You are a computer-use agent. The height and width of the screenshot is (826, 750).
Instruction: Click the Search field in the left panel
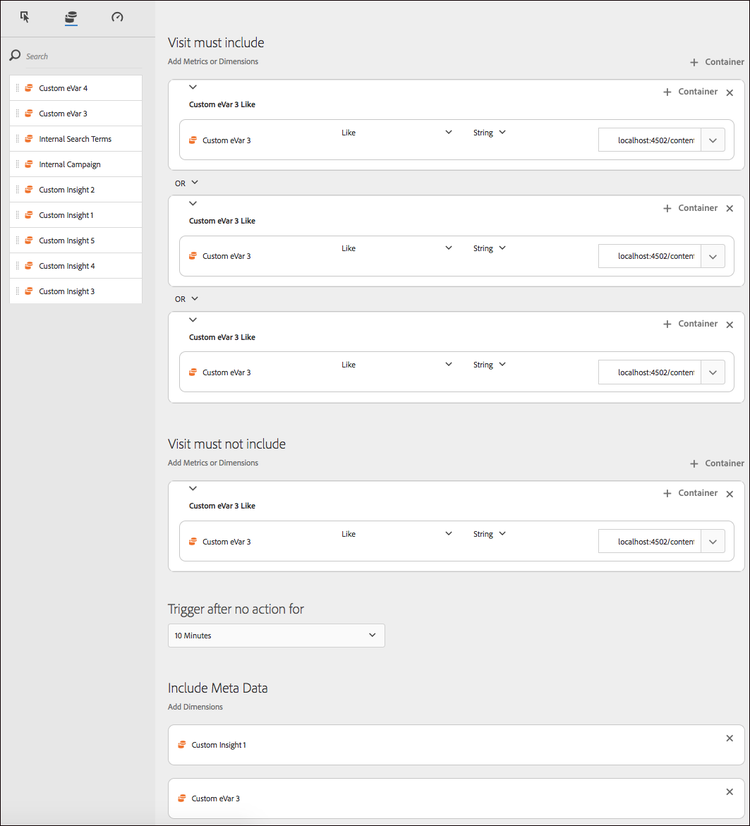point(80,56)
